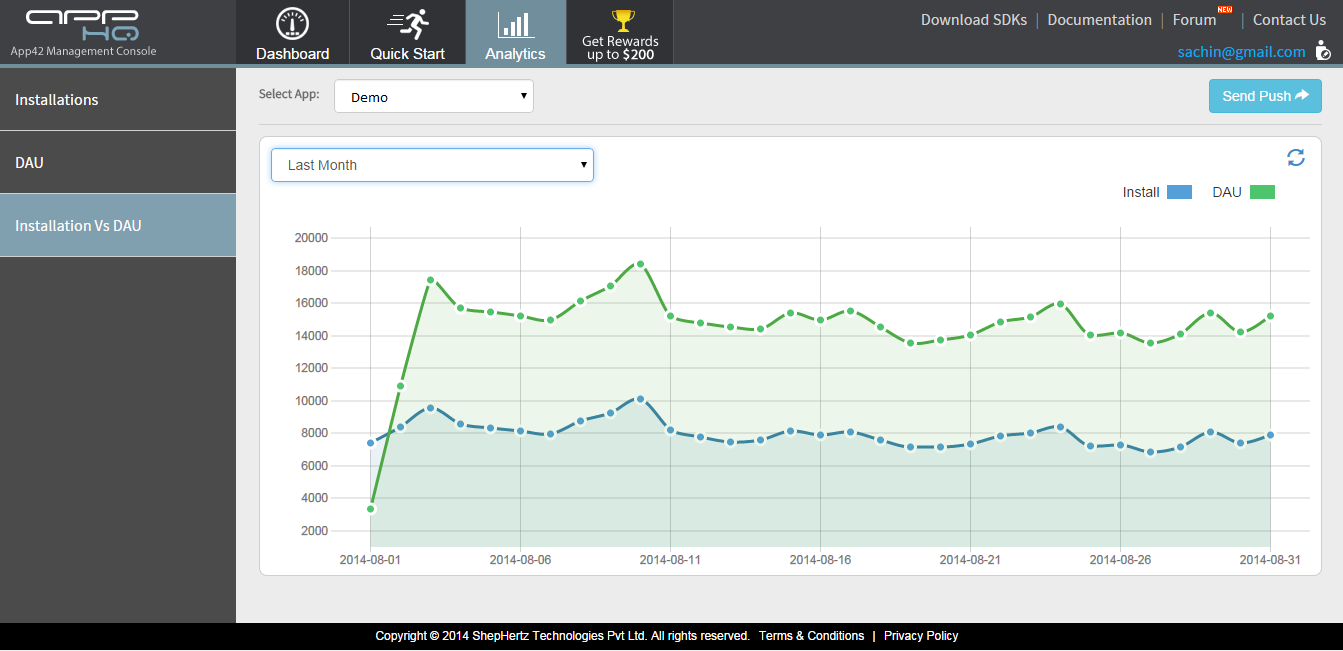This screenshot has width=1343, height=651.
Task: Open Terms & Conditions in footer
Action: click(811, 636)
